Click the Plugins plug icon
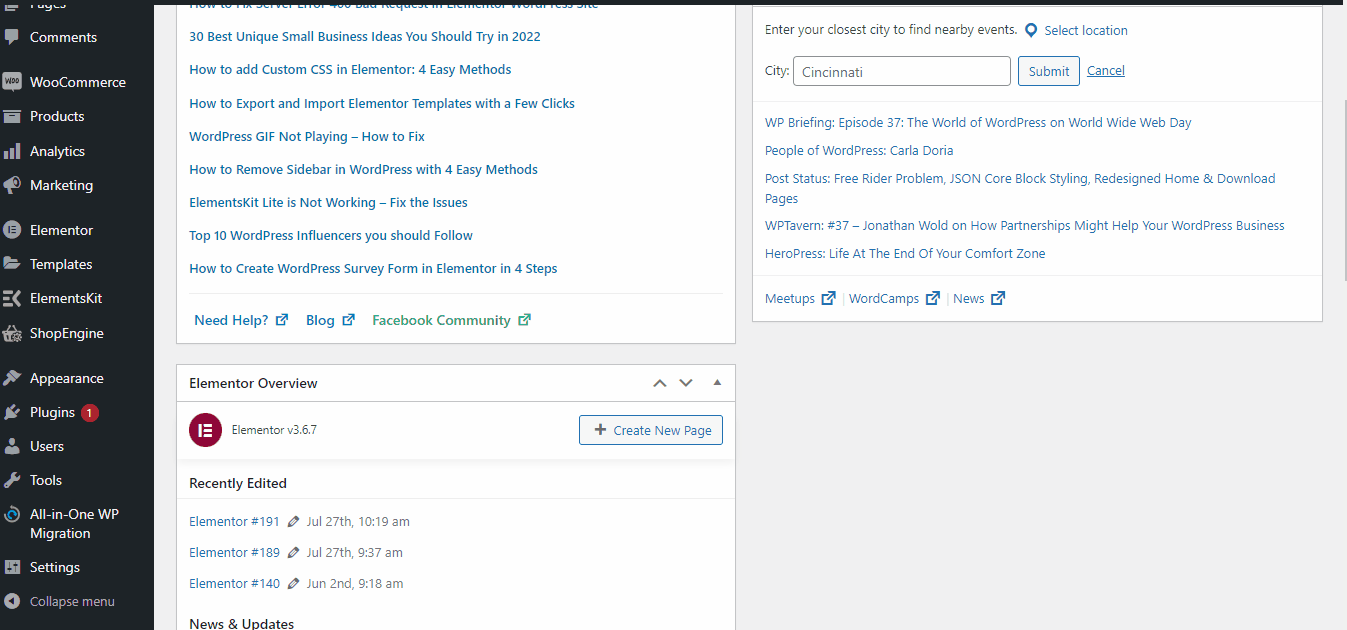This screenshot has height=630, width=1347. click(x=12, y=412)
